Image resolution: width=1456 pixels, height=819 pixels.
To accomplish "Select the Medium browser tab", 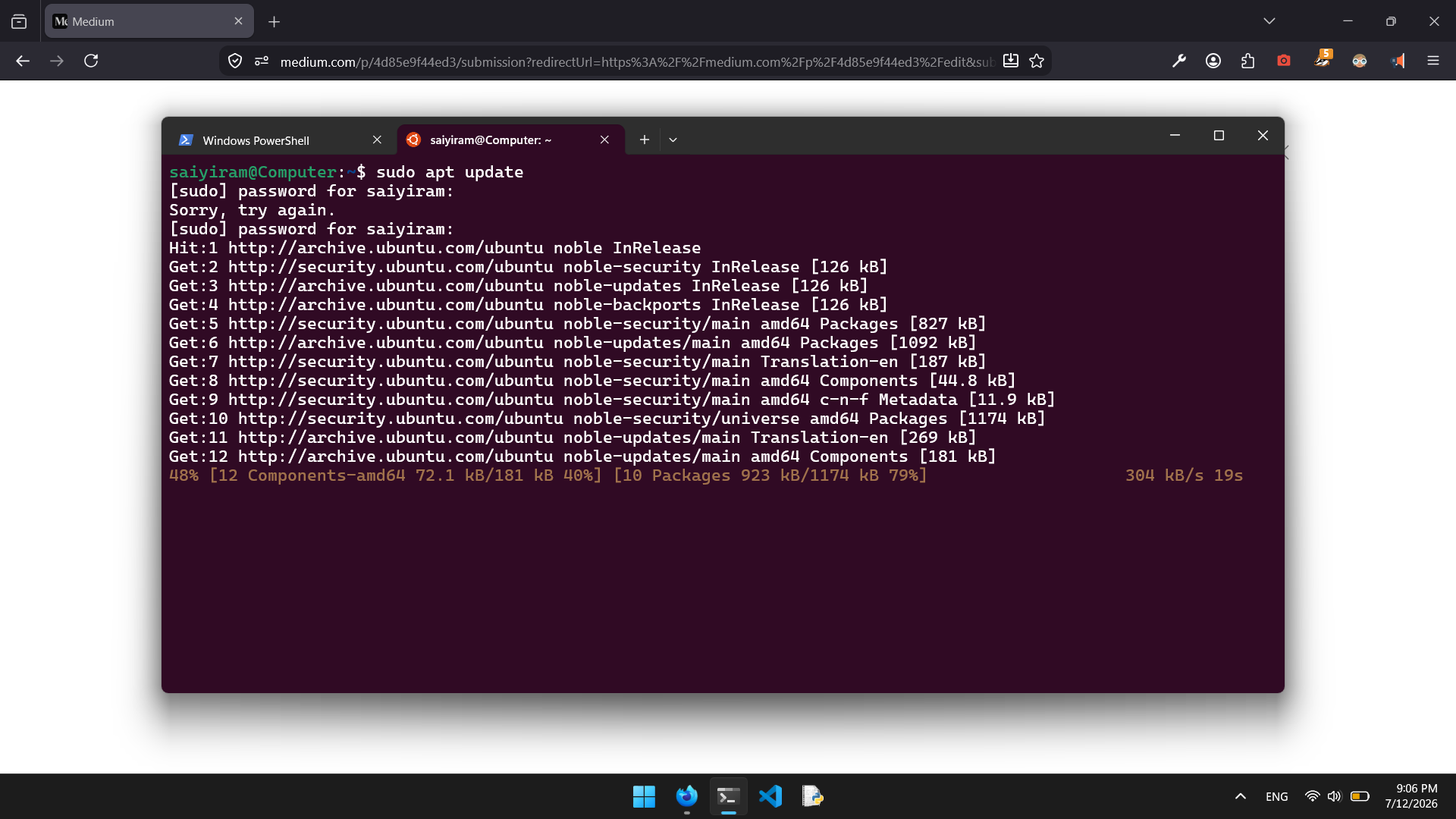I will click(149, 21).
